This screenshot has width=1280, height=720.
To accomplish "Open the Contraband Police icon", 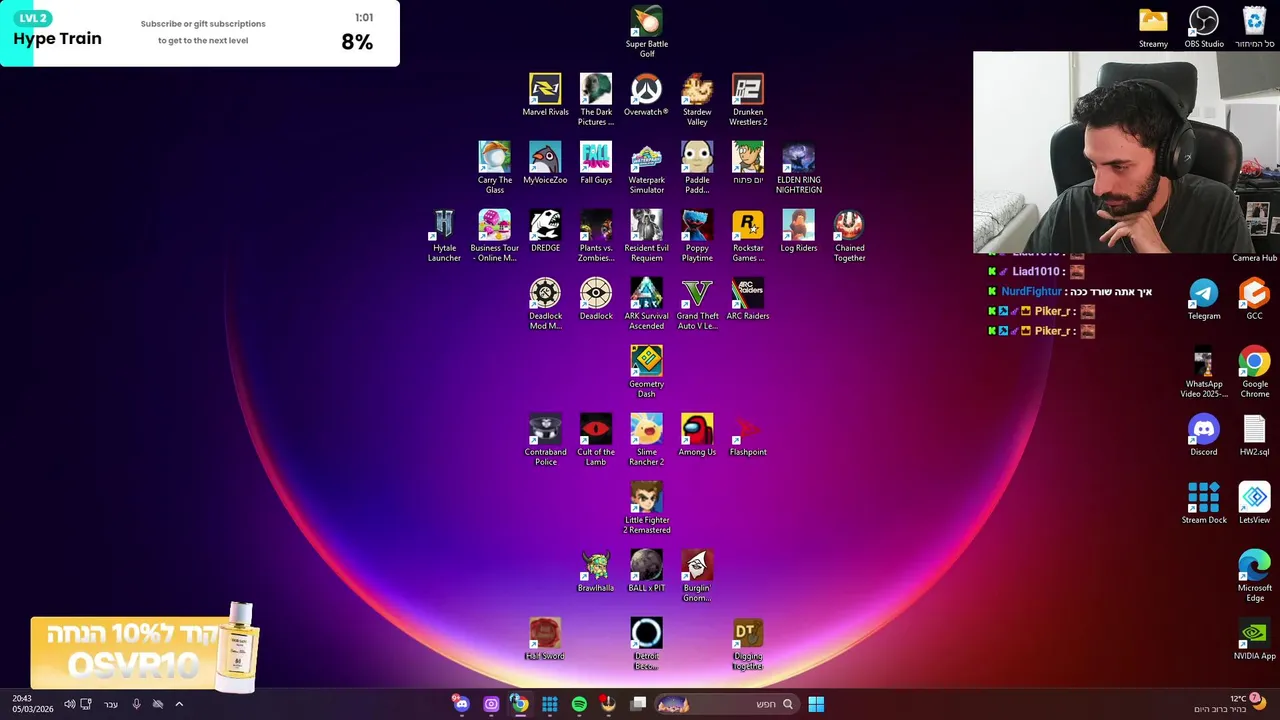I will coord(545,440).
